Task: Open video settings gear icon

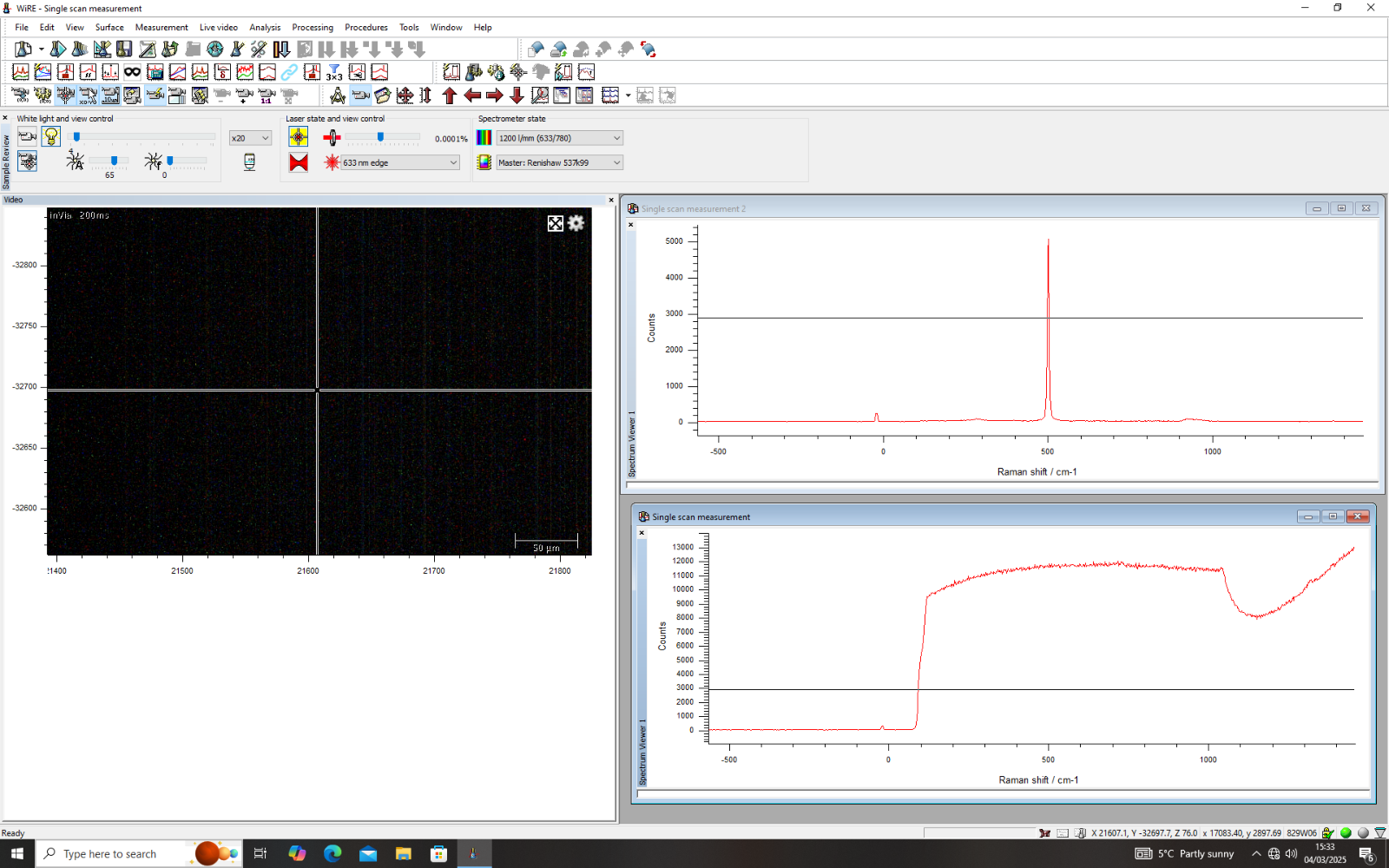Action: tap(576, 223)
